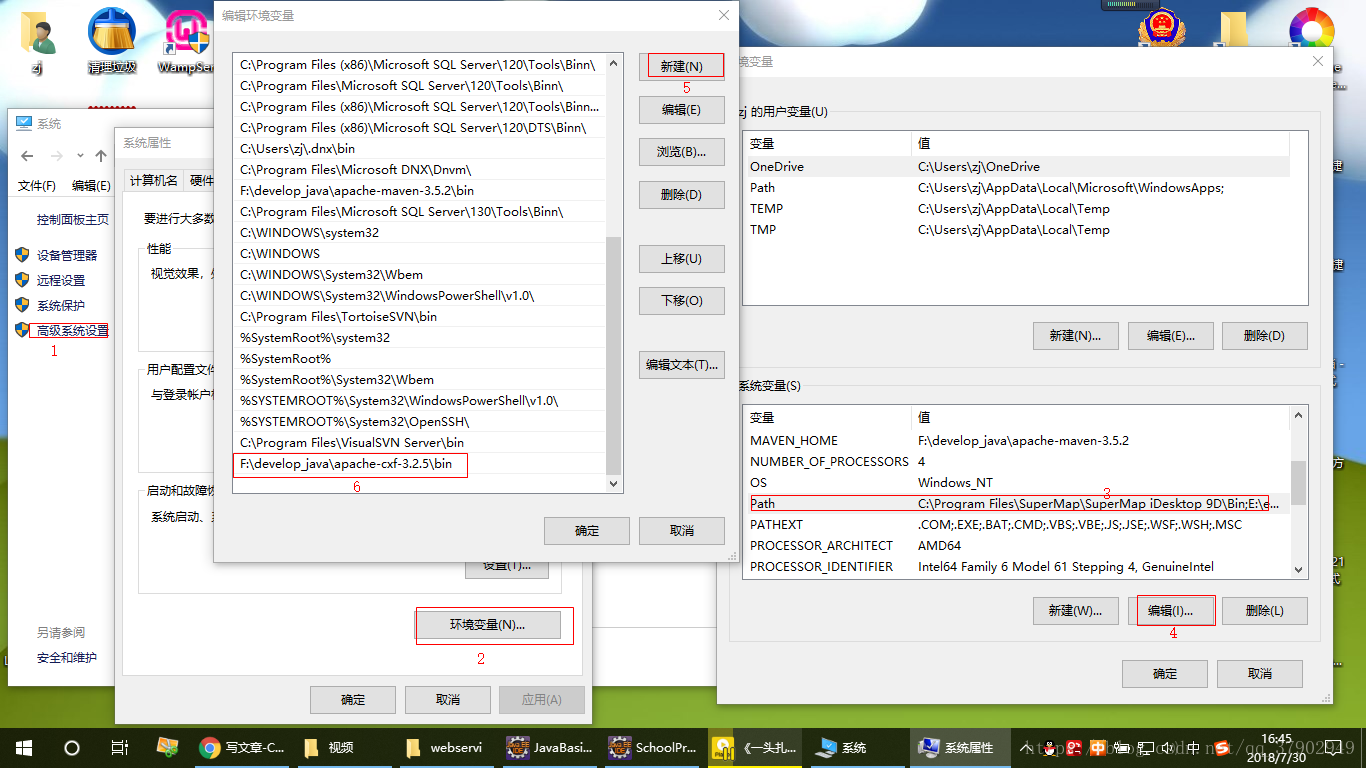Click 删除(L) under system variables

click(x=1264, y=610)
